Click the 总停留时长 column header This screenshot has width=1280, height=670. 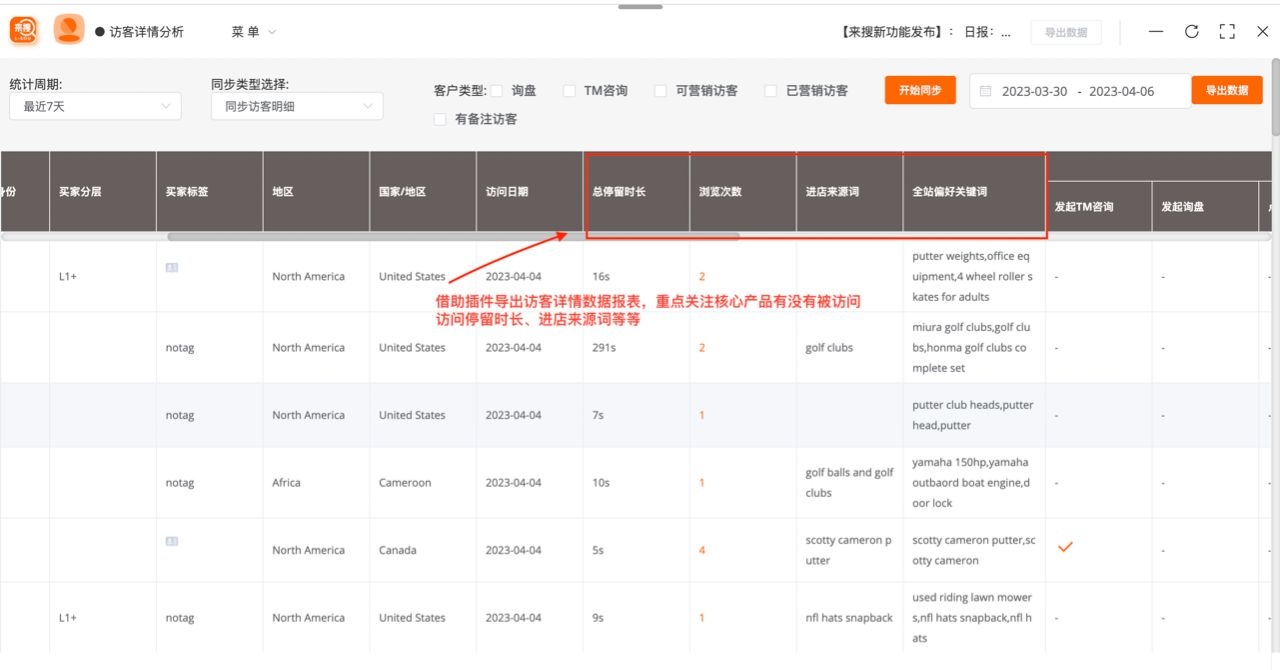click(637, 191)
